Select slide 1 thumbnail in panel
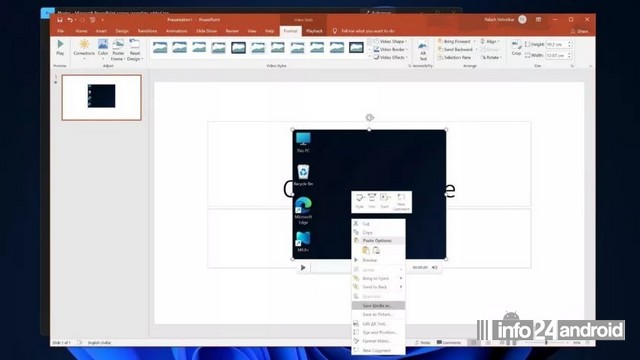The height and width of the screenshot is (360, 640). (102, 97)
